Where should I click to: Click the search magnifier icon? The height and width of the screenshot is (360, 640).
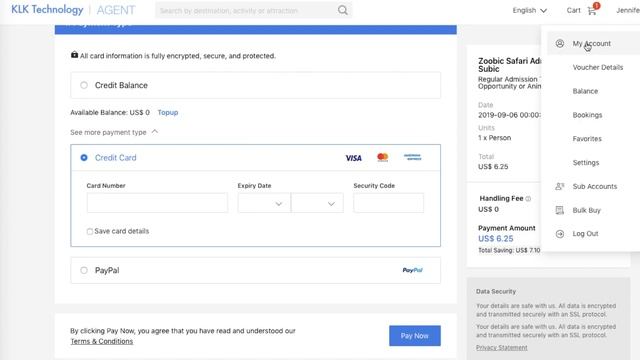click(x=343, y=10)
